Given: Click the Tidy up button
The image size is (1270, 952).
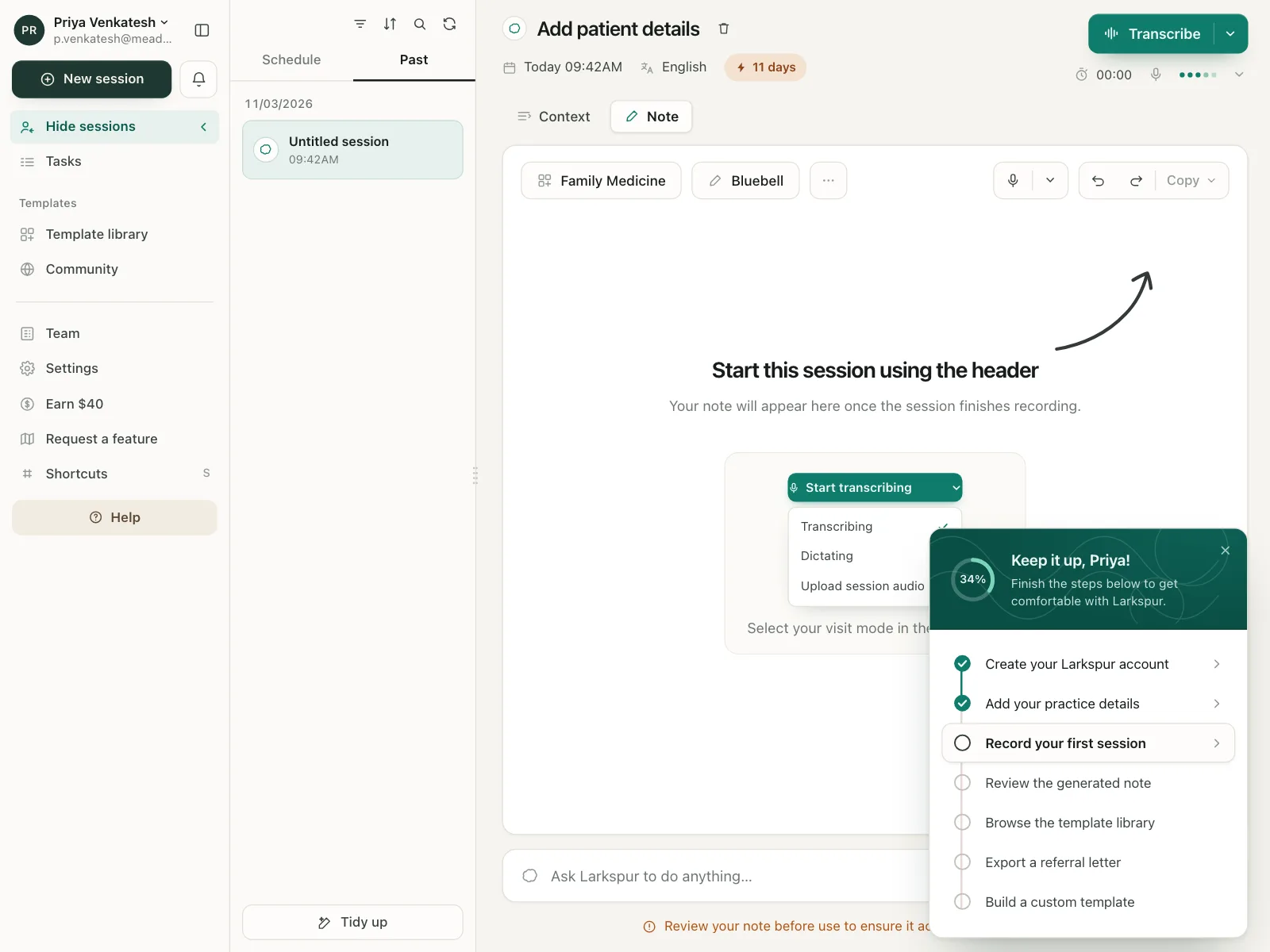Looking at the screenshot, I should (352, 922).
